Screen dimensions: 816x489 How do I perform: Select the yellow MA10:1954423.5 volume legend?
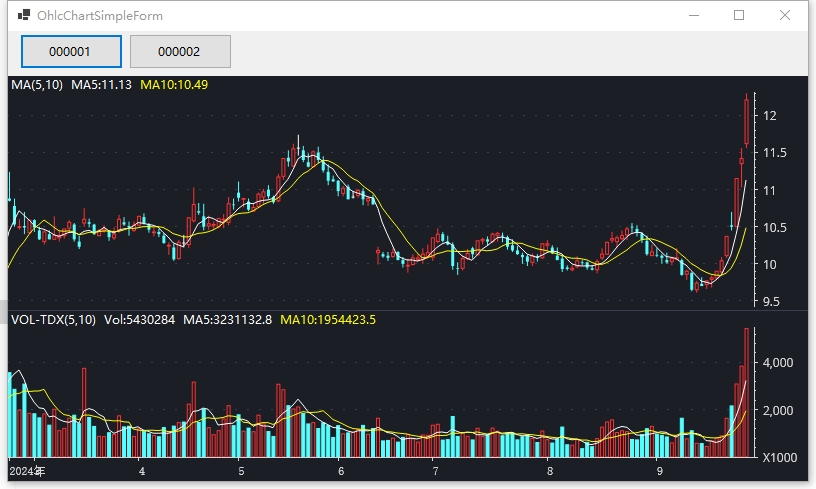[328, 320]
